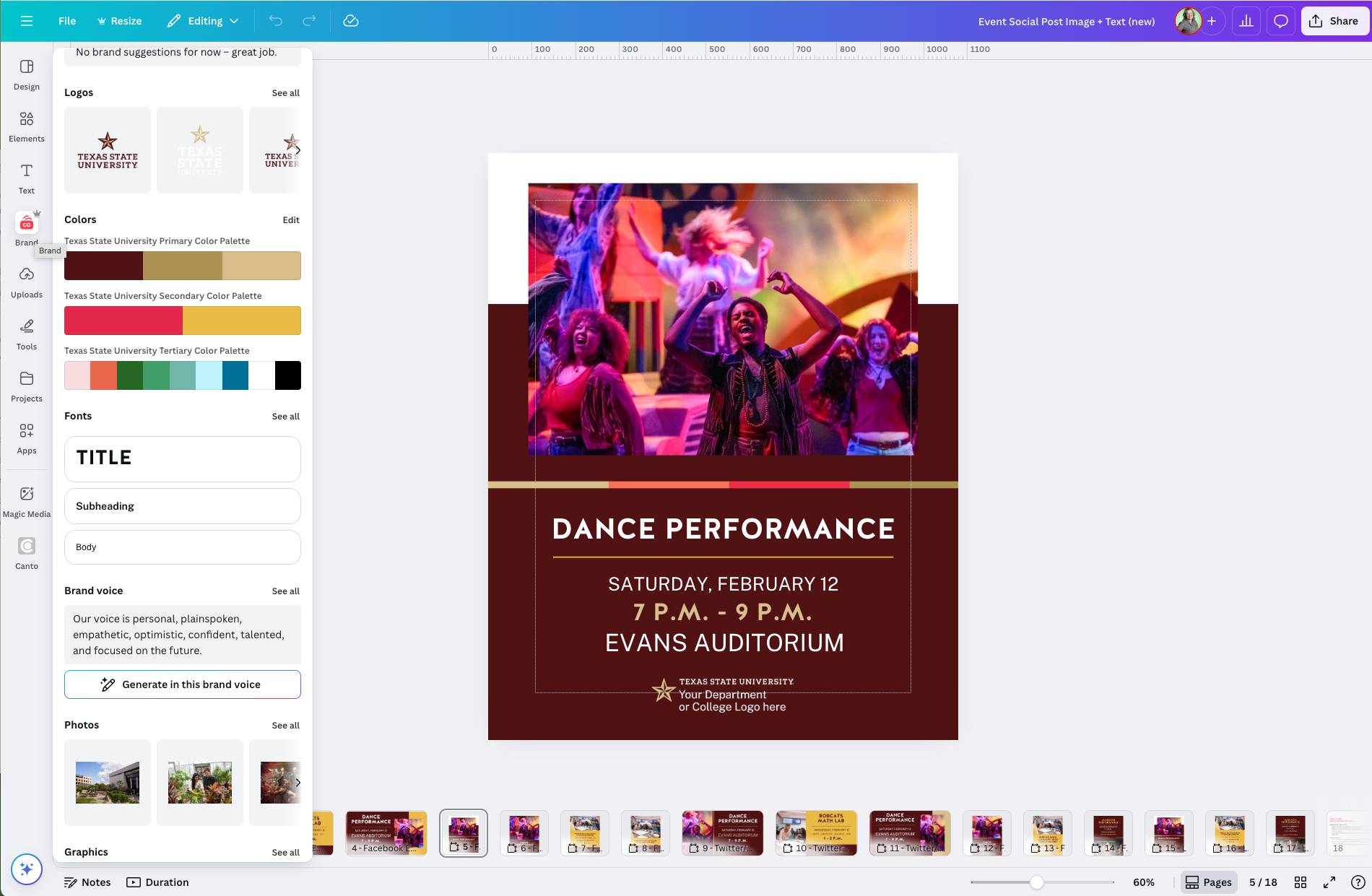1372x896 pixels.
Task: Open the Design panel
Action: coord(26,74)
